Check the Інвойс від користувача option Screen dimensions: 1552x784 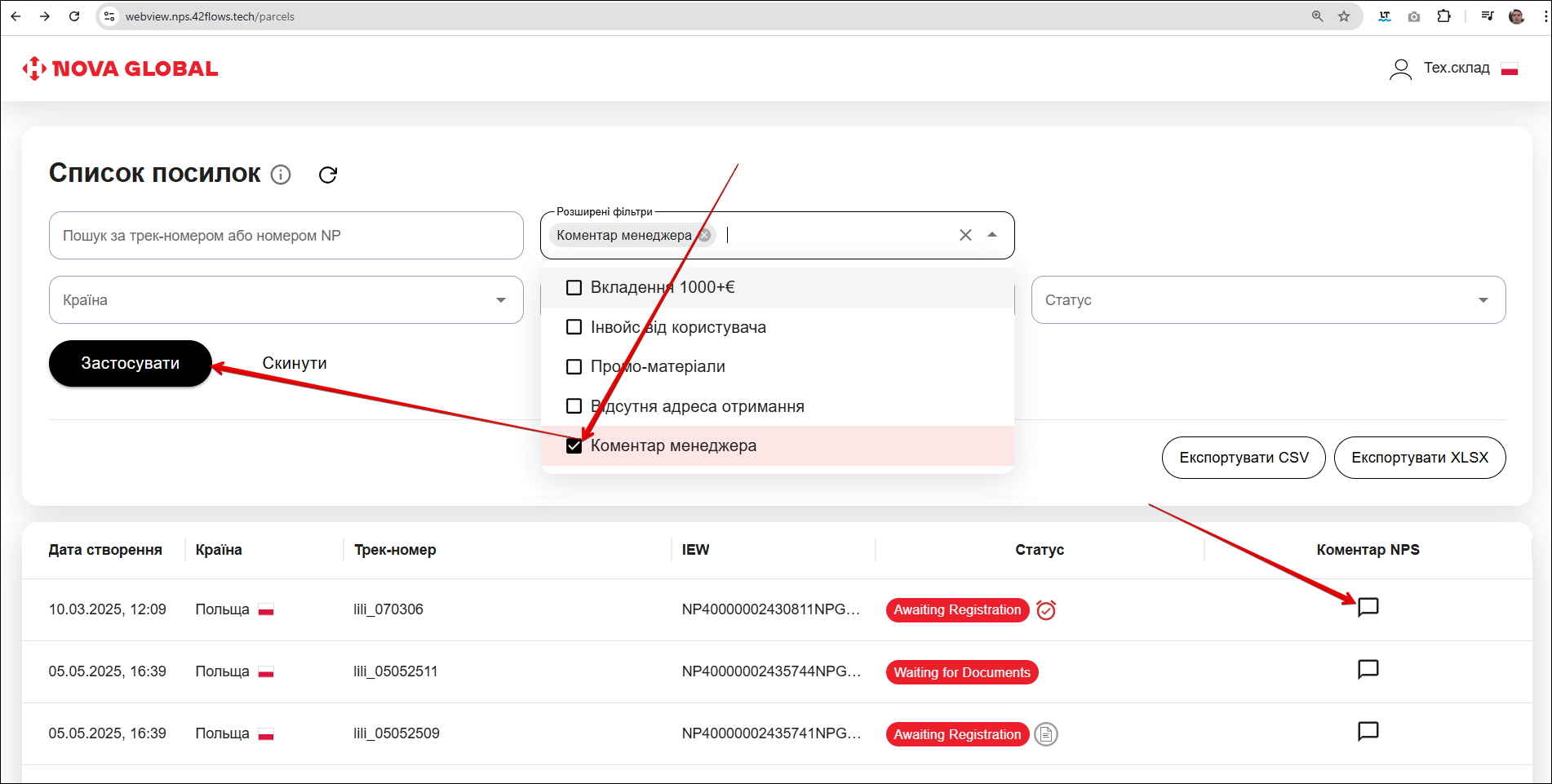coord(574,327)
